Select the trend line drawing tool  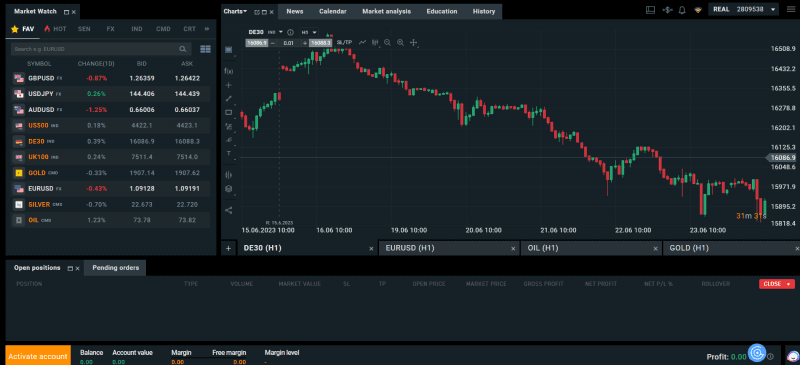click(x=229, y=99)
